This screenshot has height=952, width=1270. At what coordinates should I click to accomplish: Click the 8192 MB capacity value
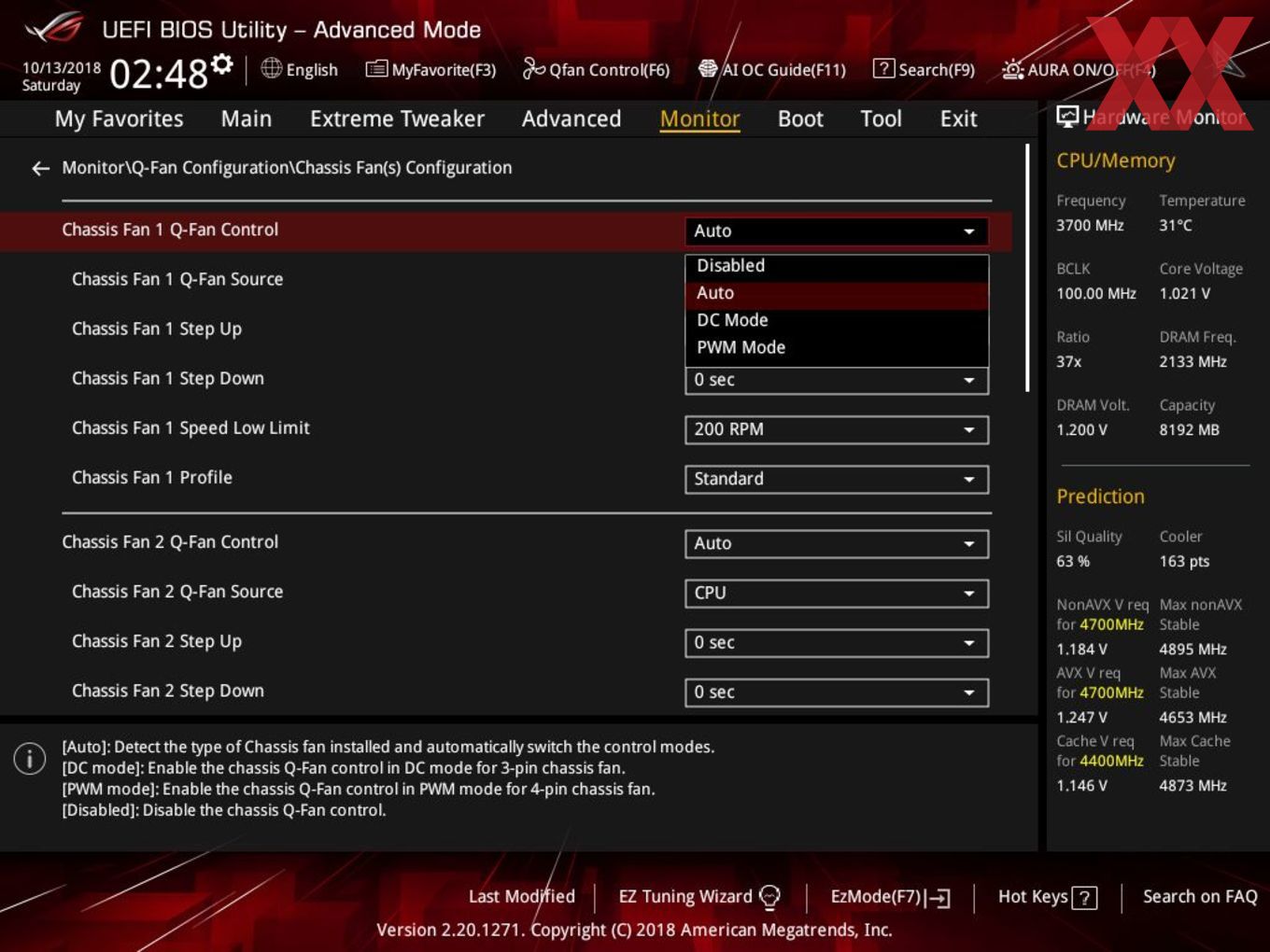(x=1189, y=429)
